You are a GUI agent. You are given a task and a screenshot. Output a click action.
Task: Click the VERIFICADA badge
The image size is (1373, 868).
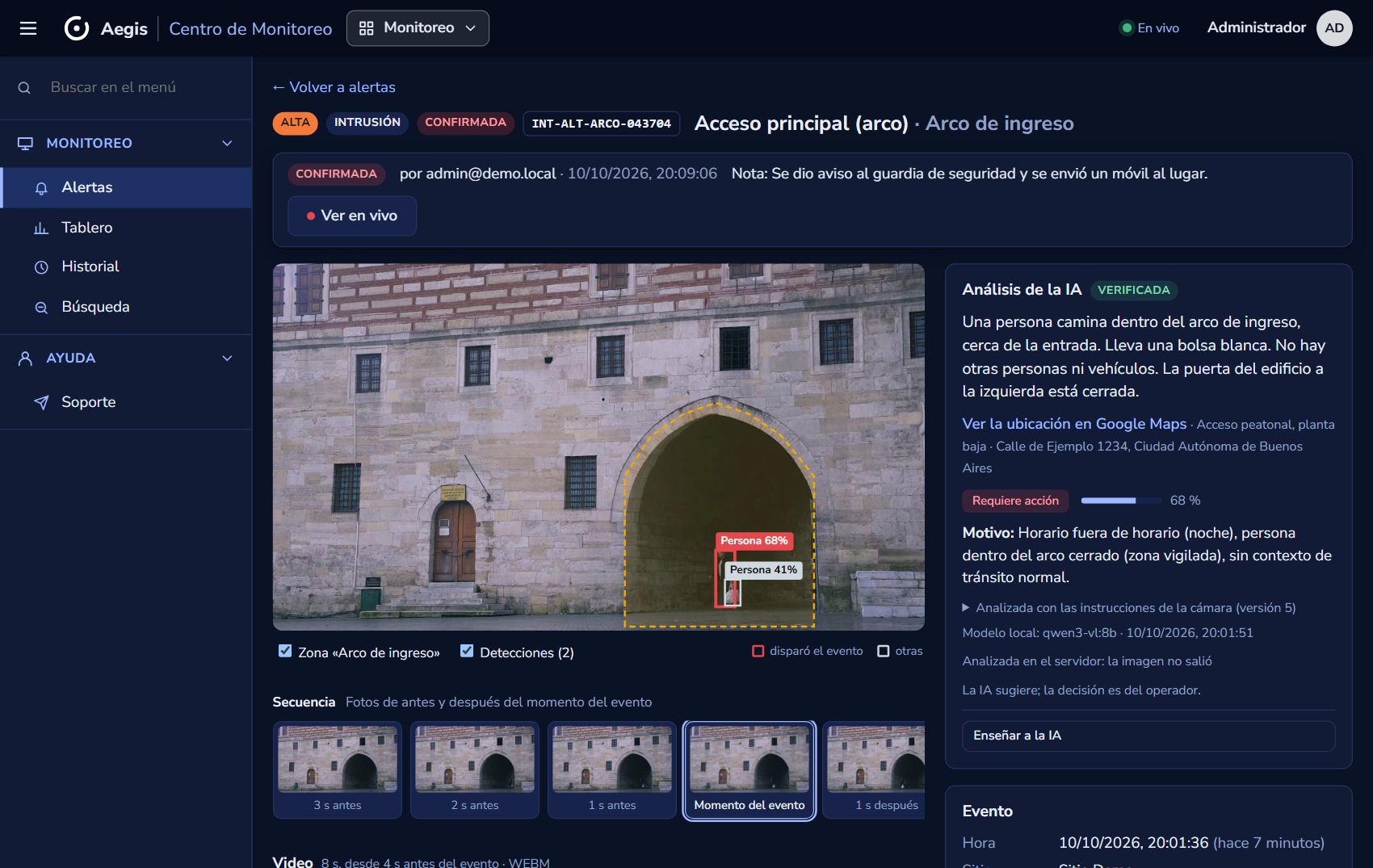(1134, 290)
